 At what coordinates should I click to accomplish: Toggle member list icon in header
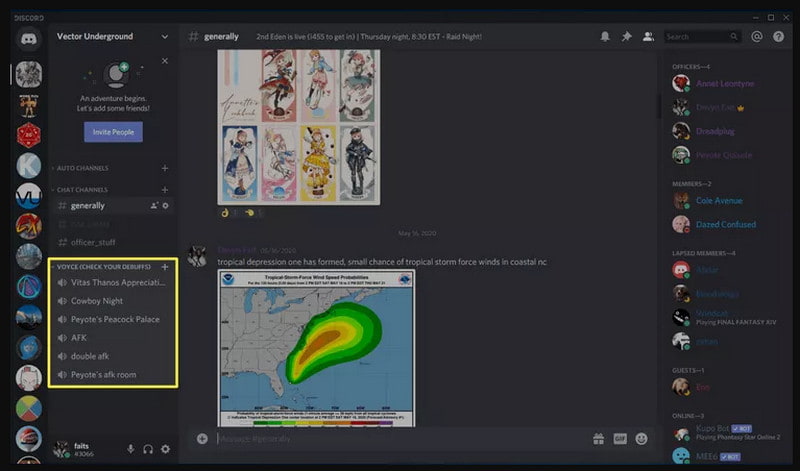coord(648,37)
